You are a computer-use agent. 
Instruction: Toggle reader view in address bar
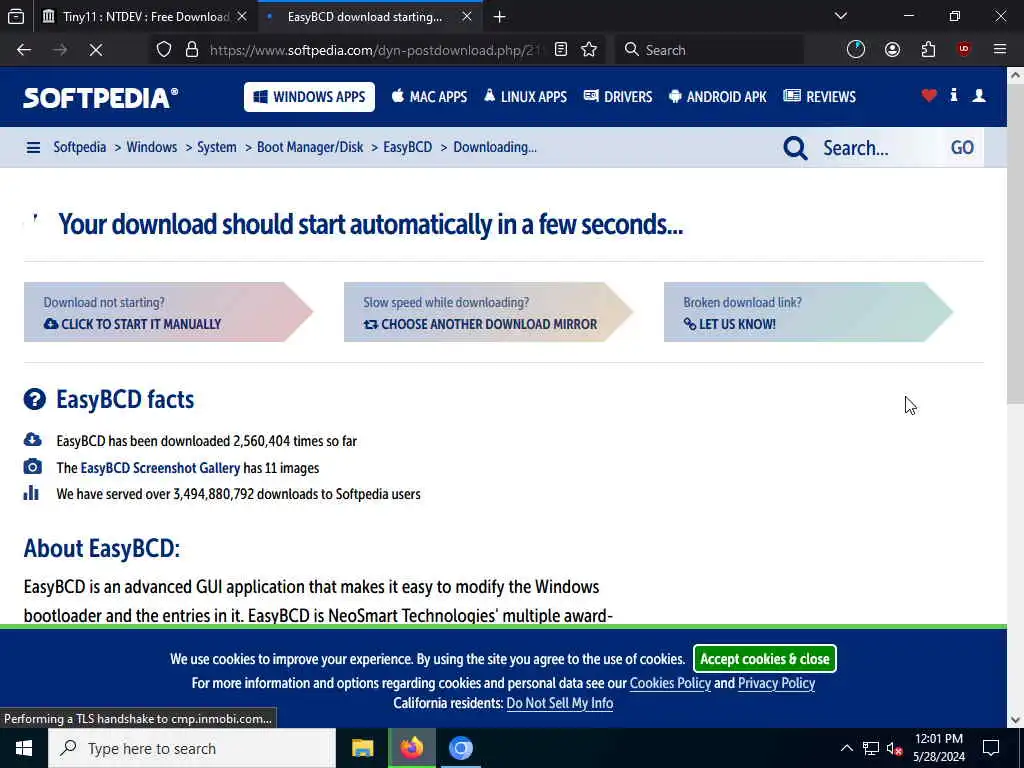click(561, 50)
